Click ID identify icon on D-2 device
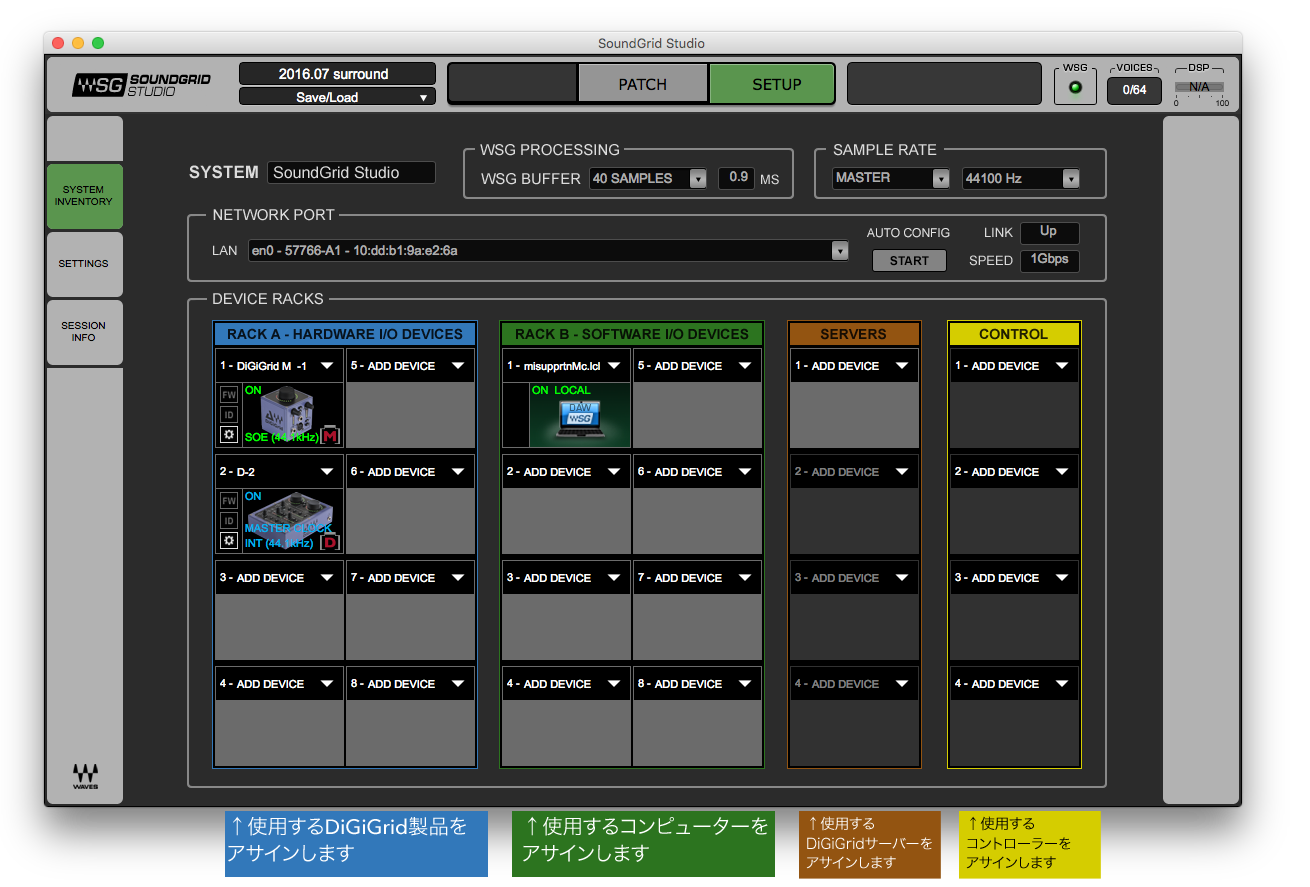 click(x=229, y=520)
